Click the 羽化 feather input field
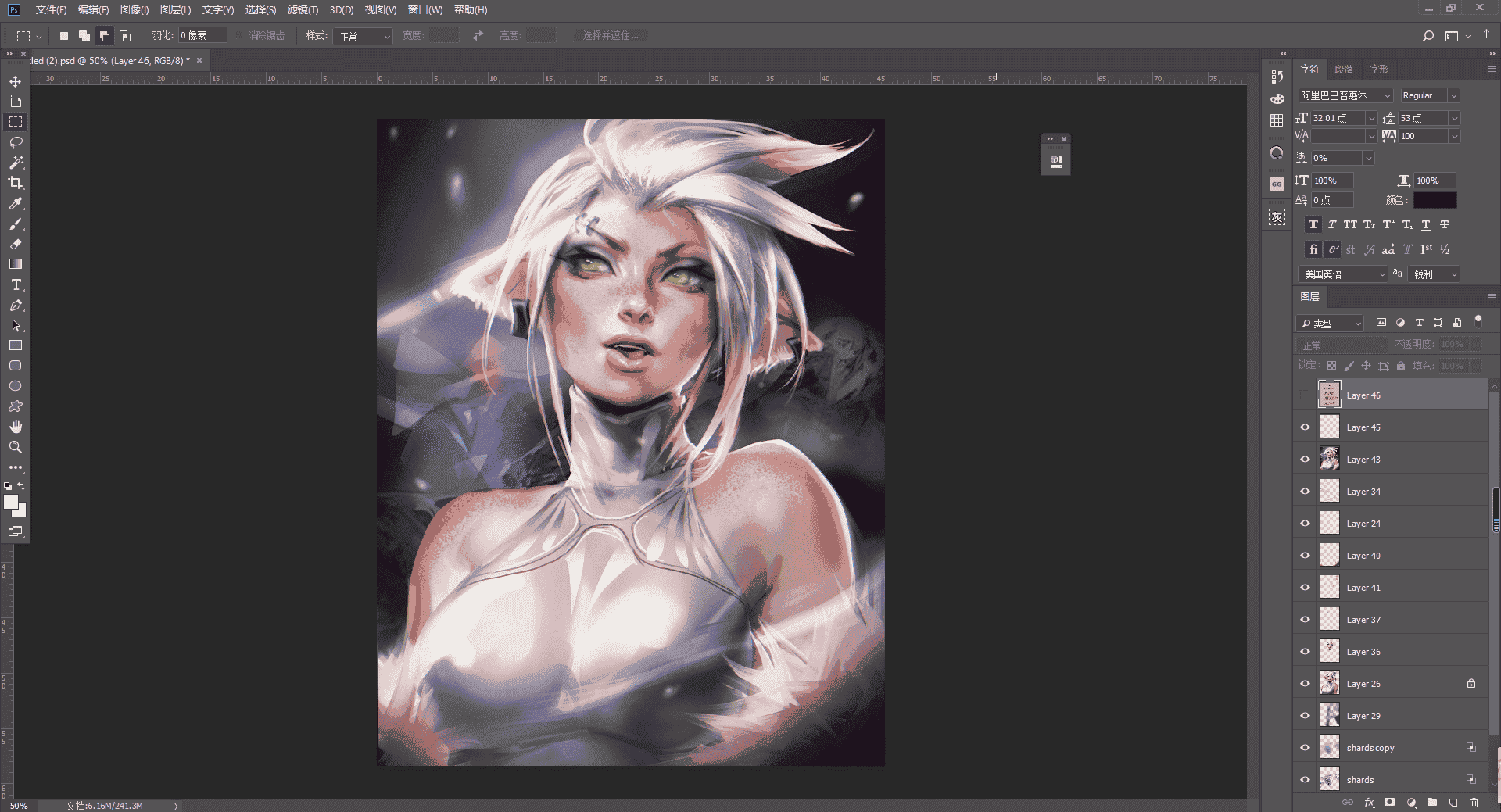This screenshot has width=1501, height=812. [202, 36]
